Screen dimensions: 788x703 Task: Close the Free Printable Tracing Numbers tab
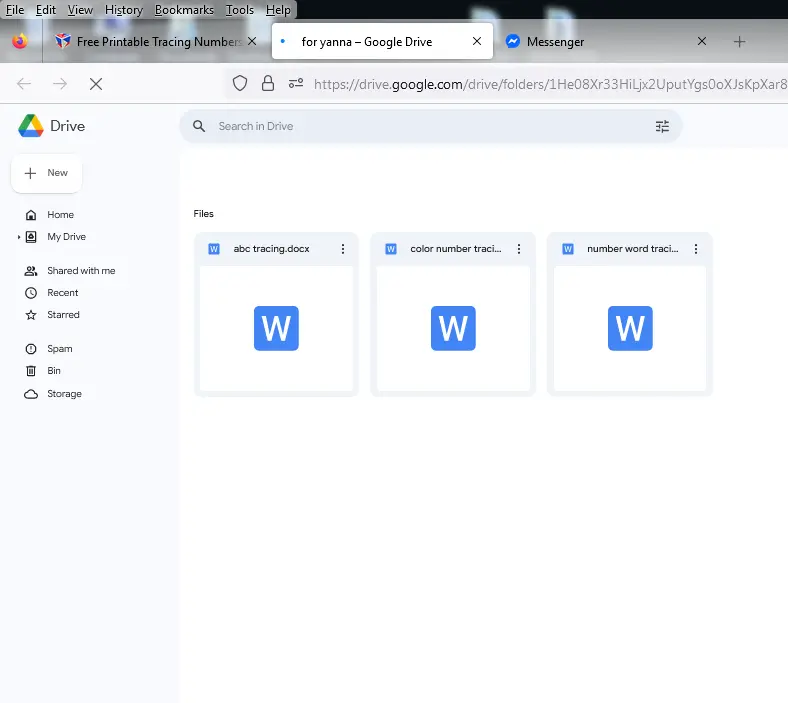coord(252,41)
